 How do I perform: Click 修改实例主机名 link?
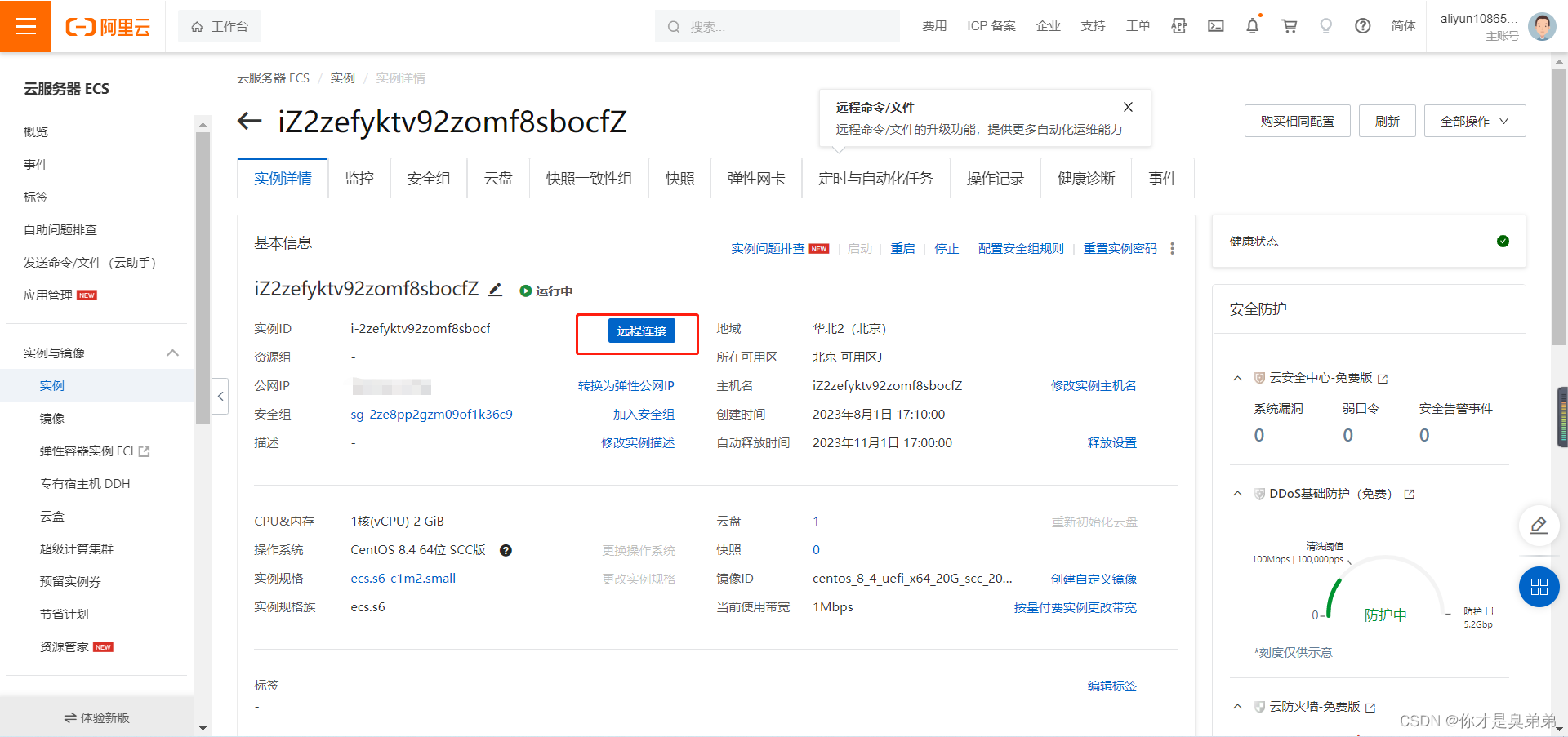[x=1094, y=386]
